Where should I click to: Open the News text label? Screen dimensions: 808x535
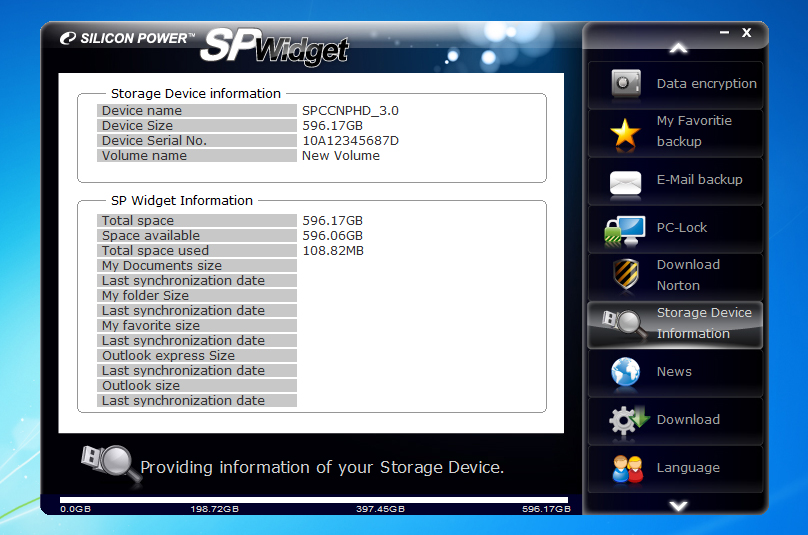pos(674,372)
